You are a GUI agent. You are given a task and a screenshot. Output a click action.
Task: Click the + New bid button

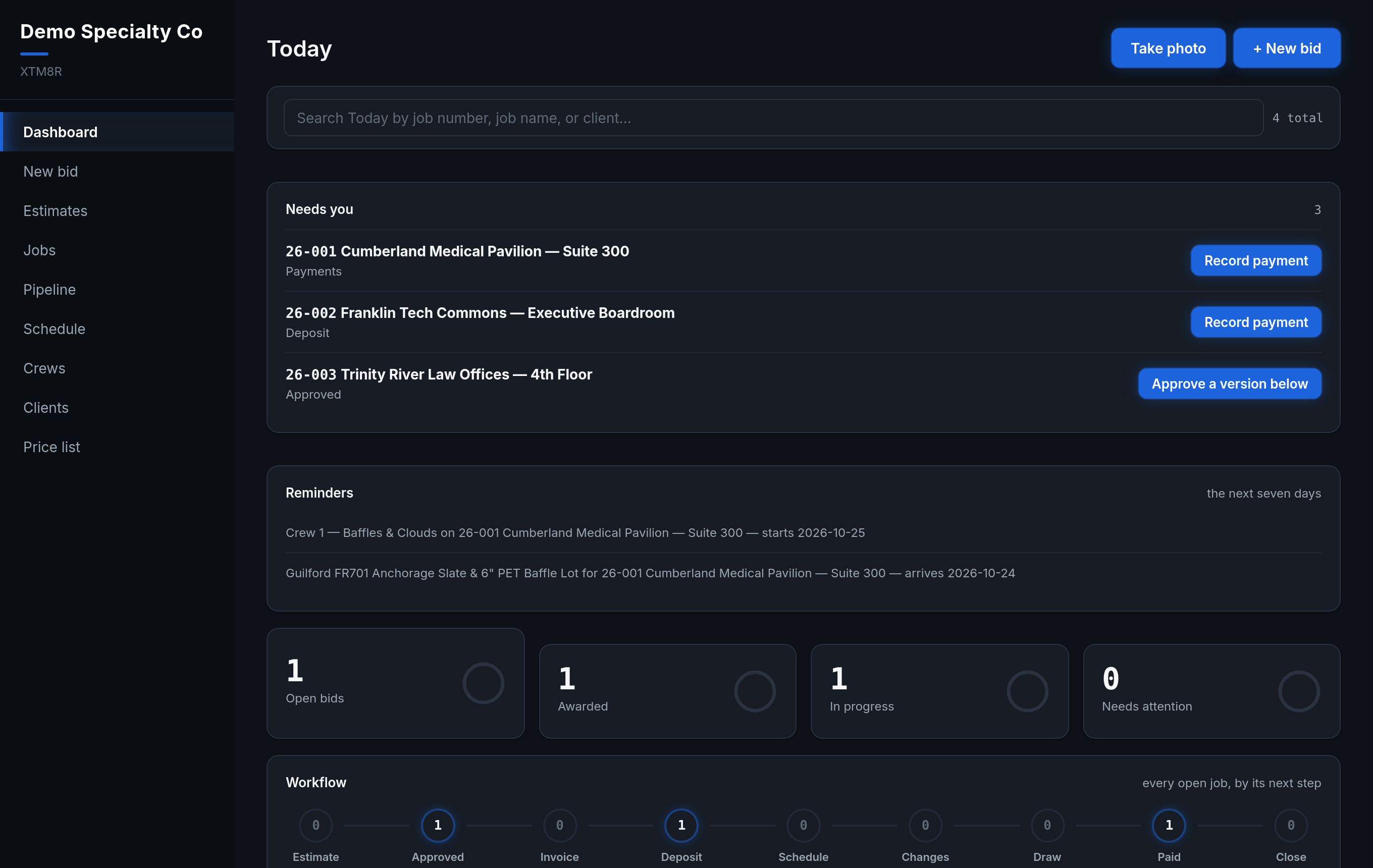[x=1286, y=48]
